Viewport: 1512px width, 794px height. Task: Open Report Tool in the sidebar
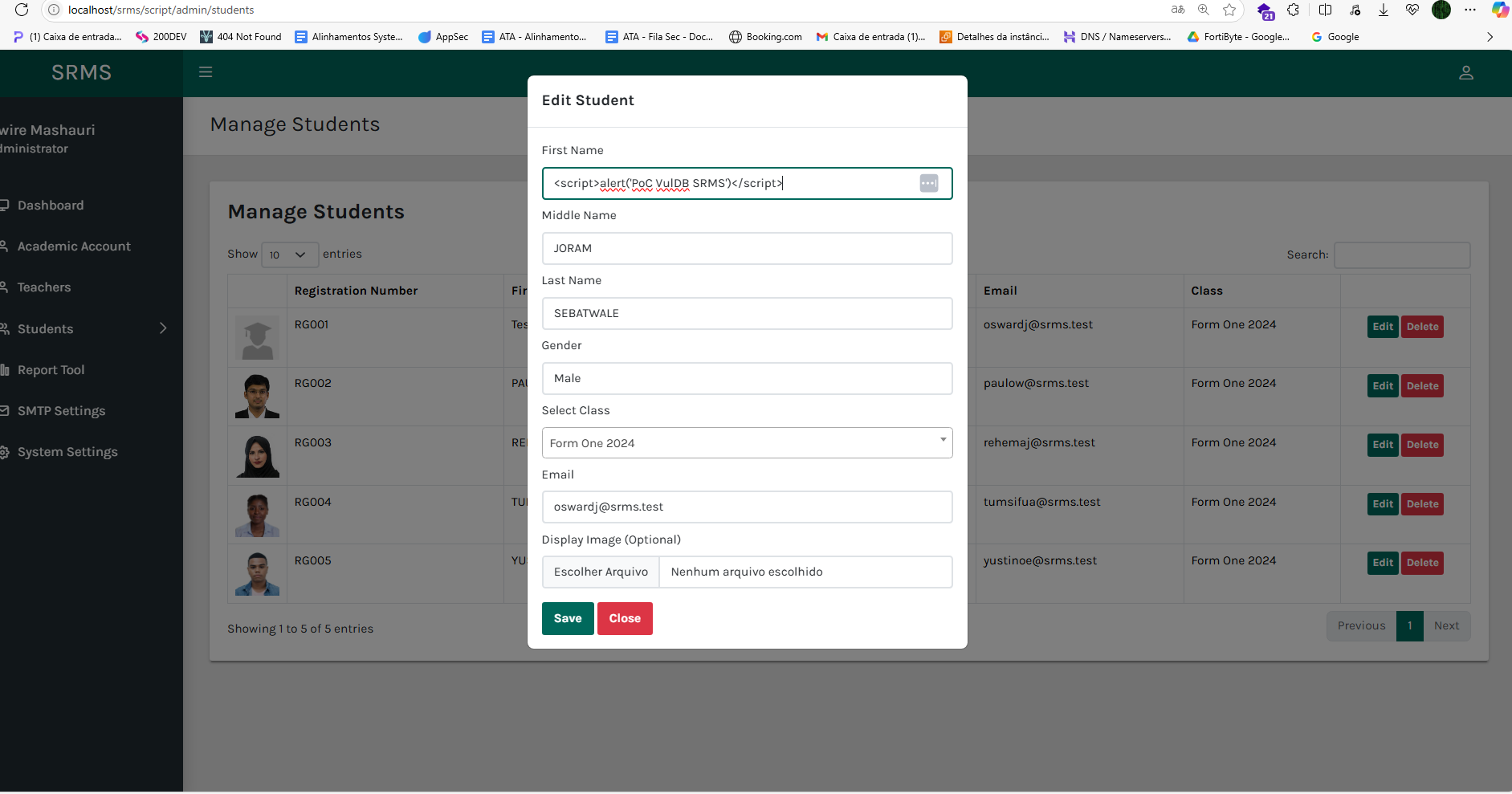51,370
